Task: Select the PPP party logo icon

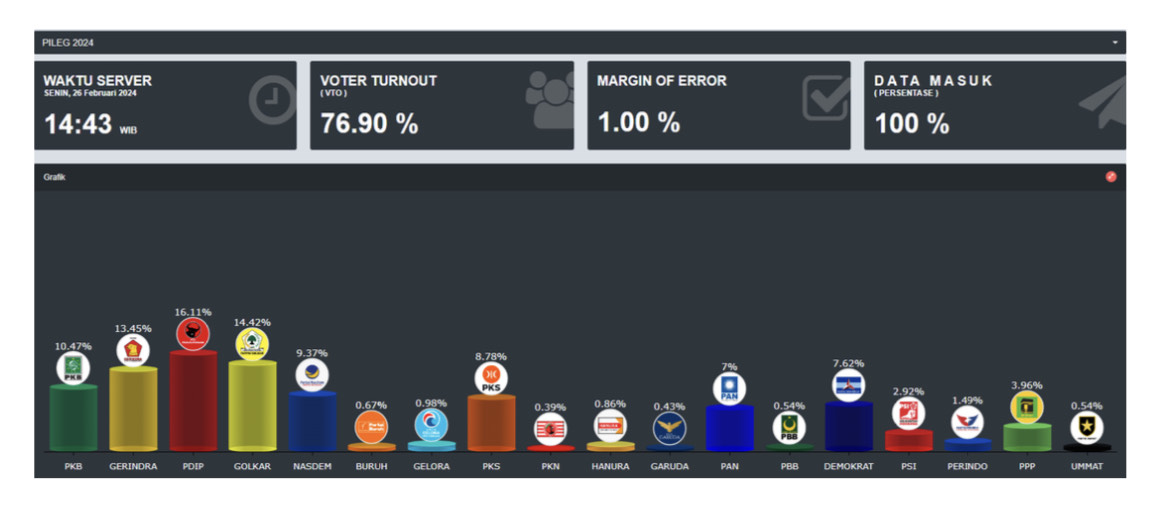Action: click(1027, 407)
